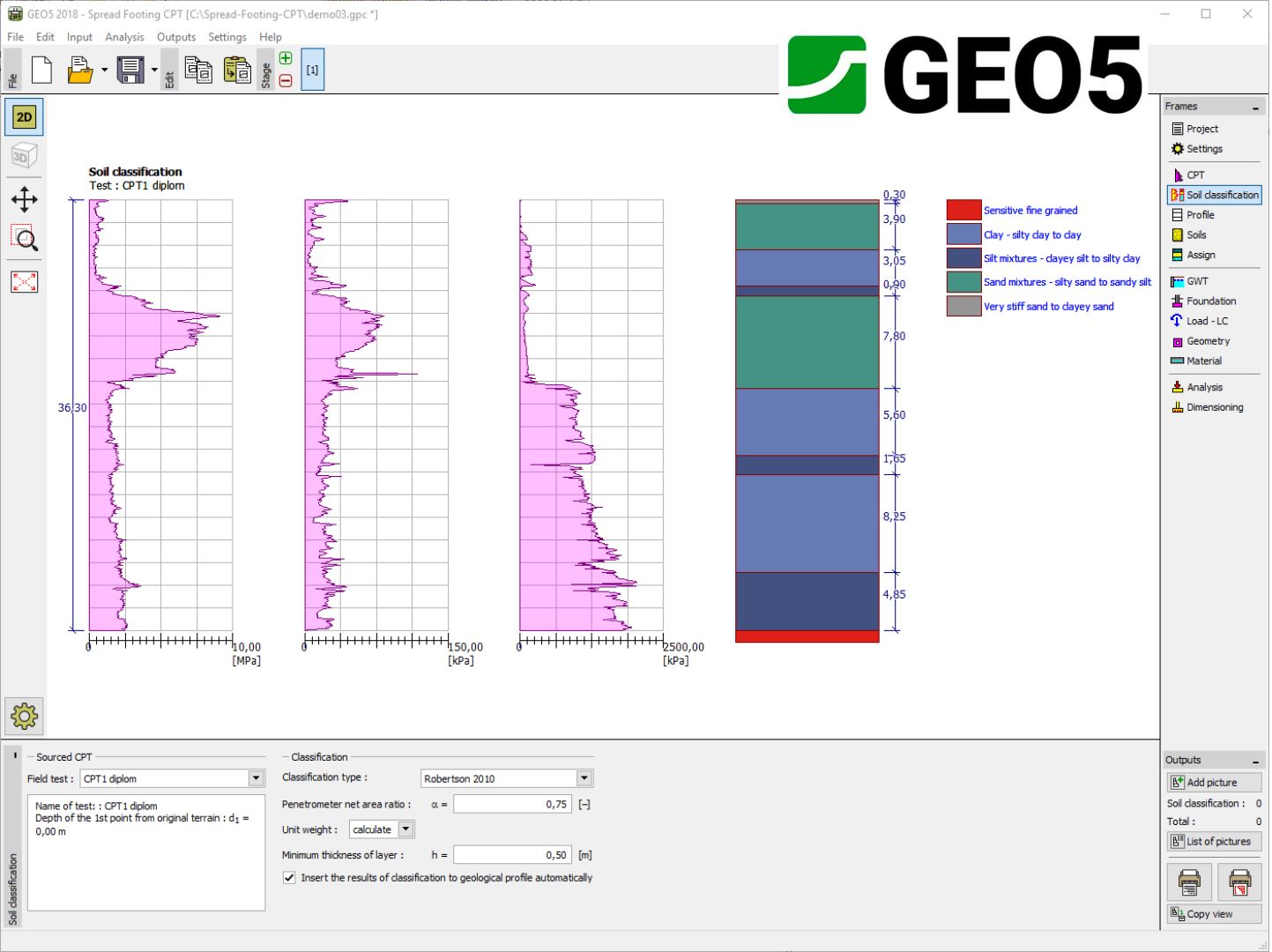
Task: Edit the minimum thickness of layer field
Action: tap(512, 855)
